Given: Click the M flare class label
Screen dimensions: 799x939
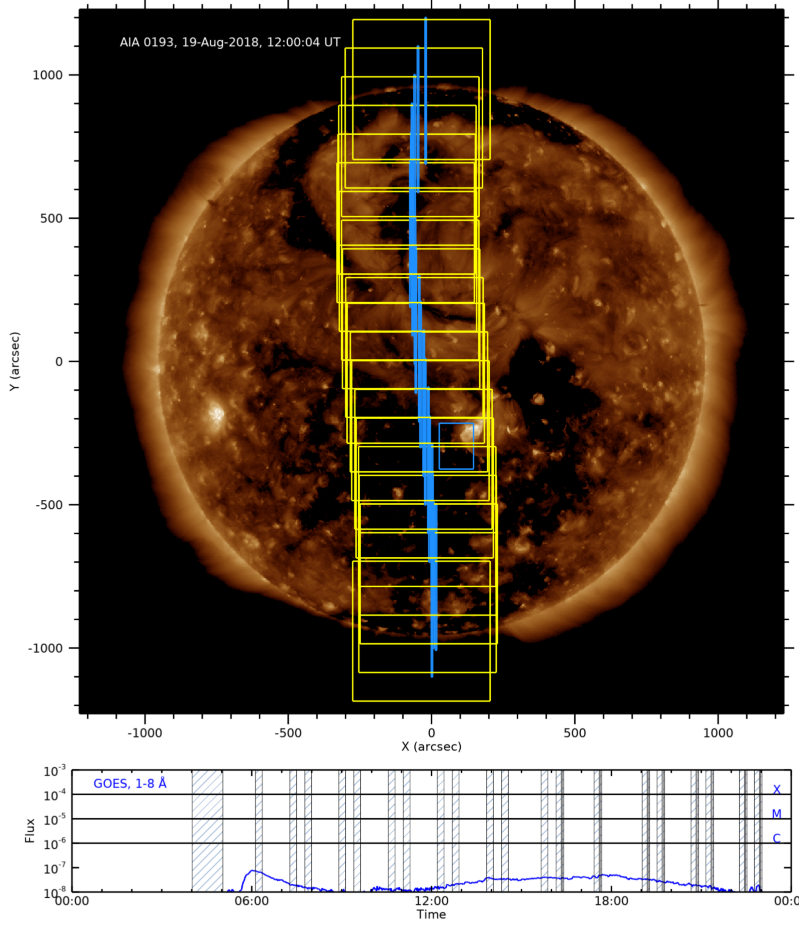Looking at the screenshot, I should [776, 814].
